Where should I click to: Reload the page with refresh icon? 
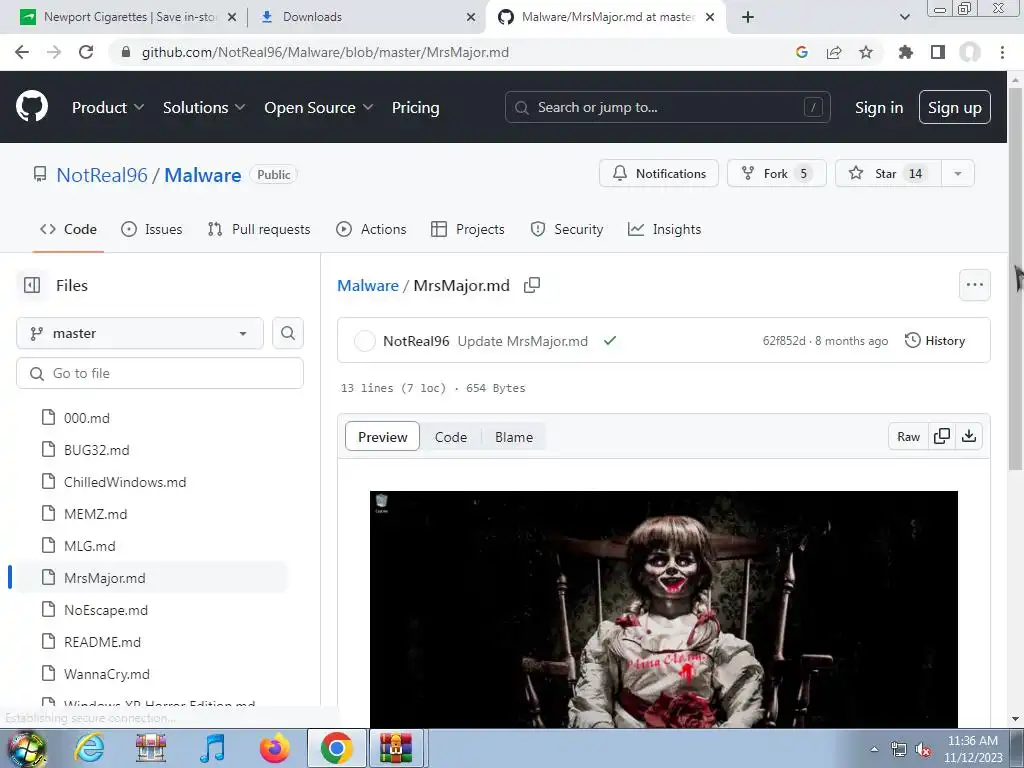coord(86,52)
